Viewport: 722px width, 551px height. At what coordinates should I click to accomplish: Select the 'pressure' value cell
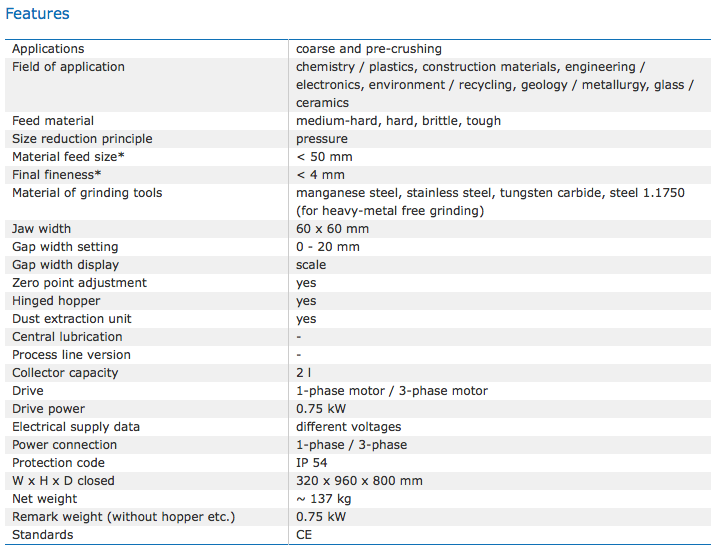[x=322, y=139]
